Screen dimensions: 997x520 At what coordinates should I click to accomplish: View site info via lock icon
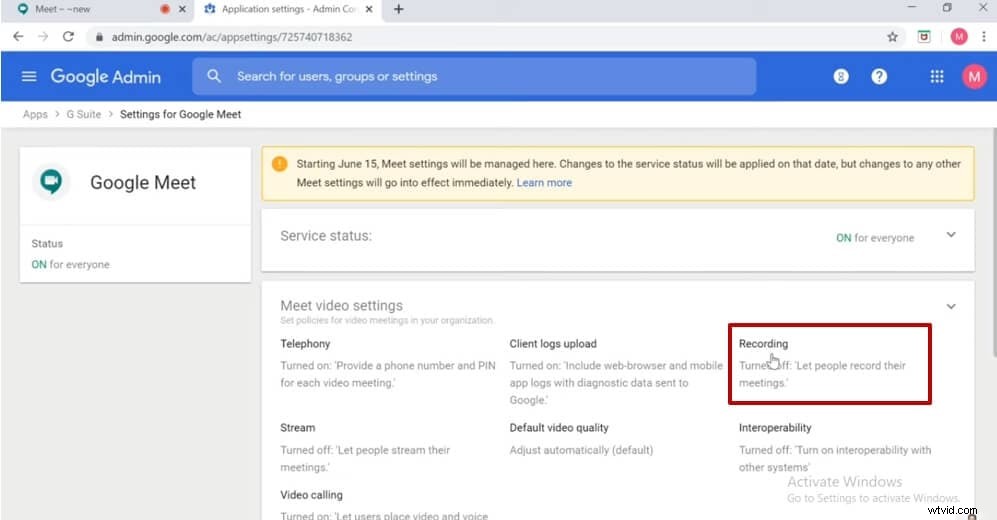(x=99, y=37)
